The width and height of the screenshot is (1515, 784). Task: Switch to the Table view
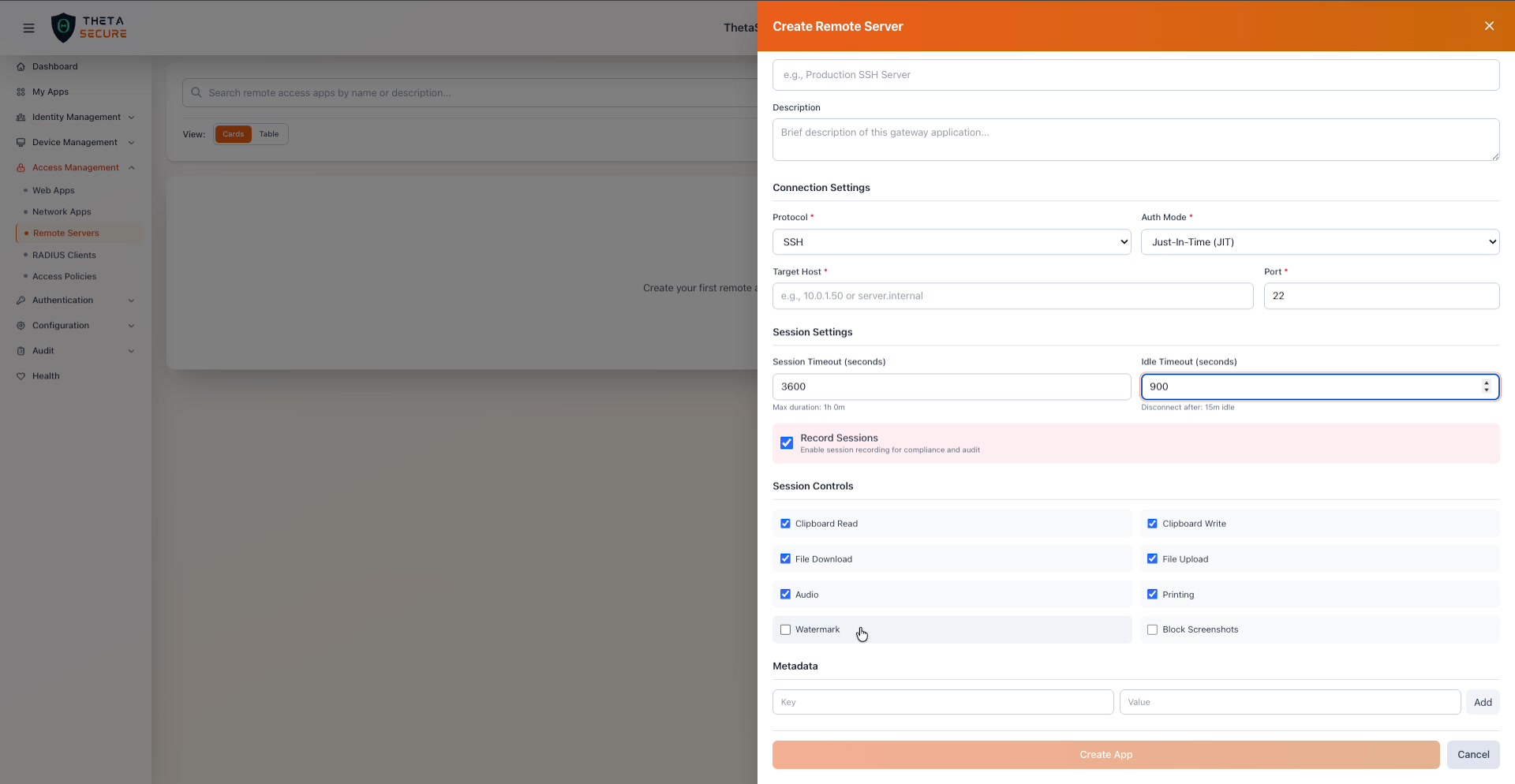pyautogui.click(x=268, y=134)
